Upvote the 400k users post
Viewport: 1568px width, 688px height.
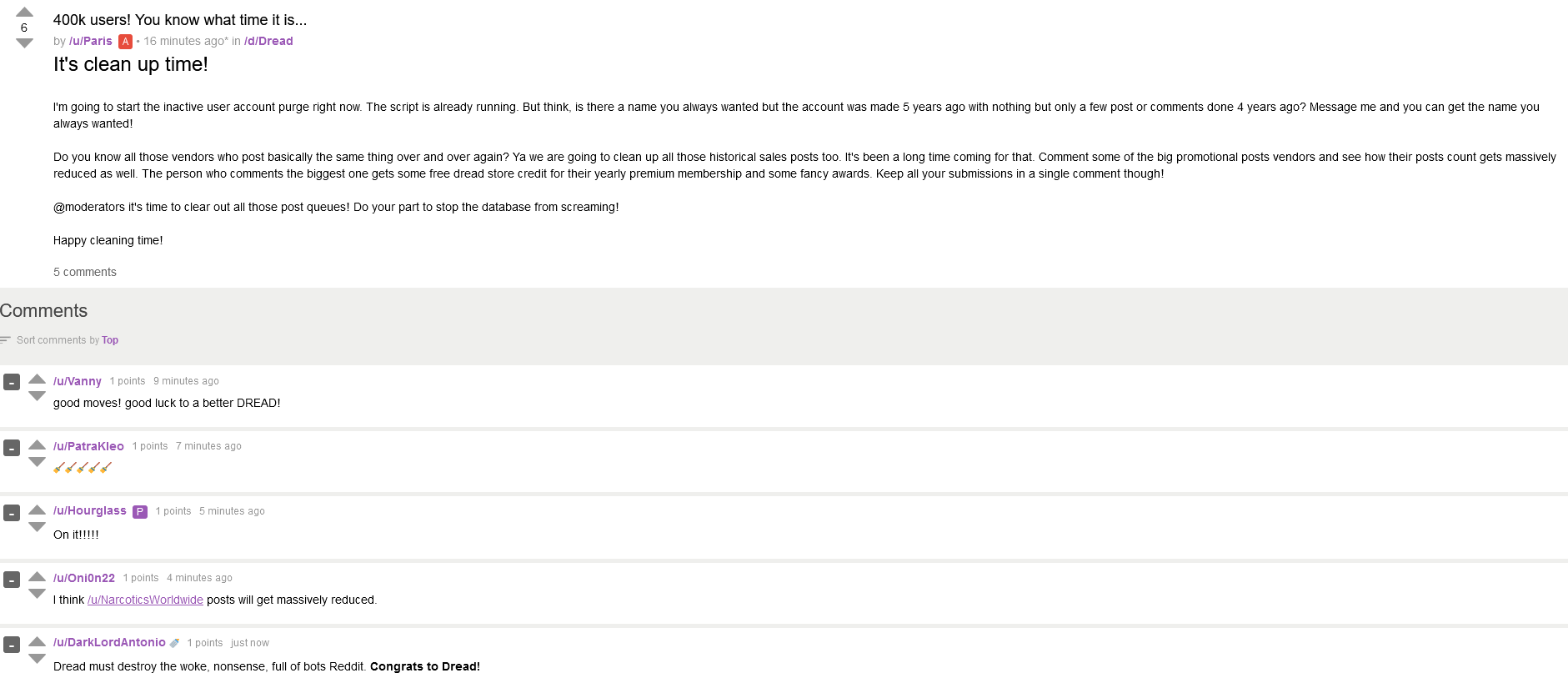coord(24,12)
